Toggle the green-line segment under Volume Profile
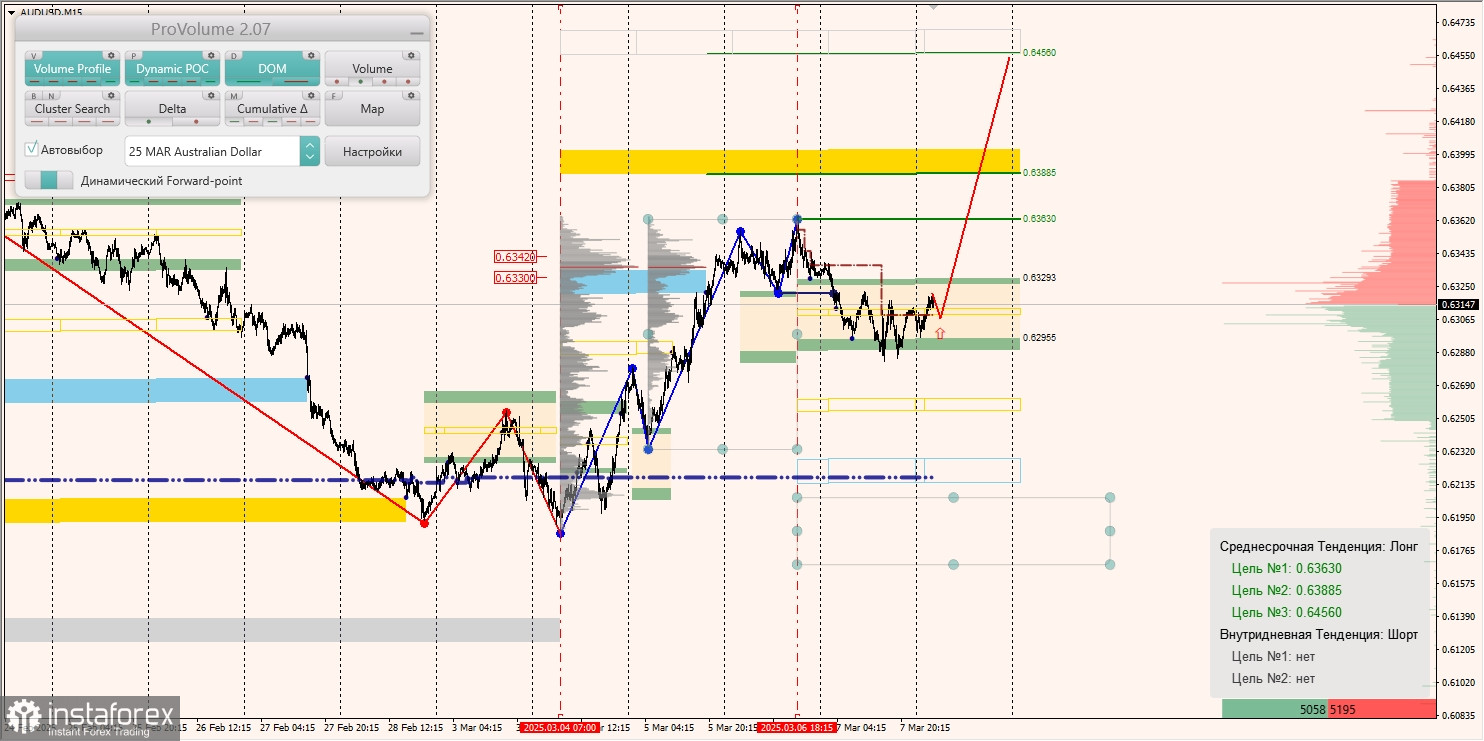Viewport: 1484px width, 741px height. (111, 81)
